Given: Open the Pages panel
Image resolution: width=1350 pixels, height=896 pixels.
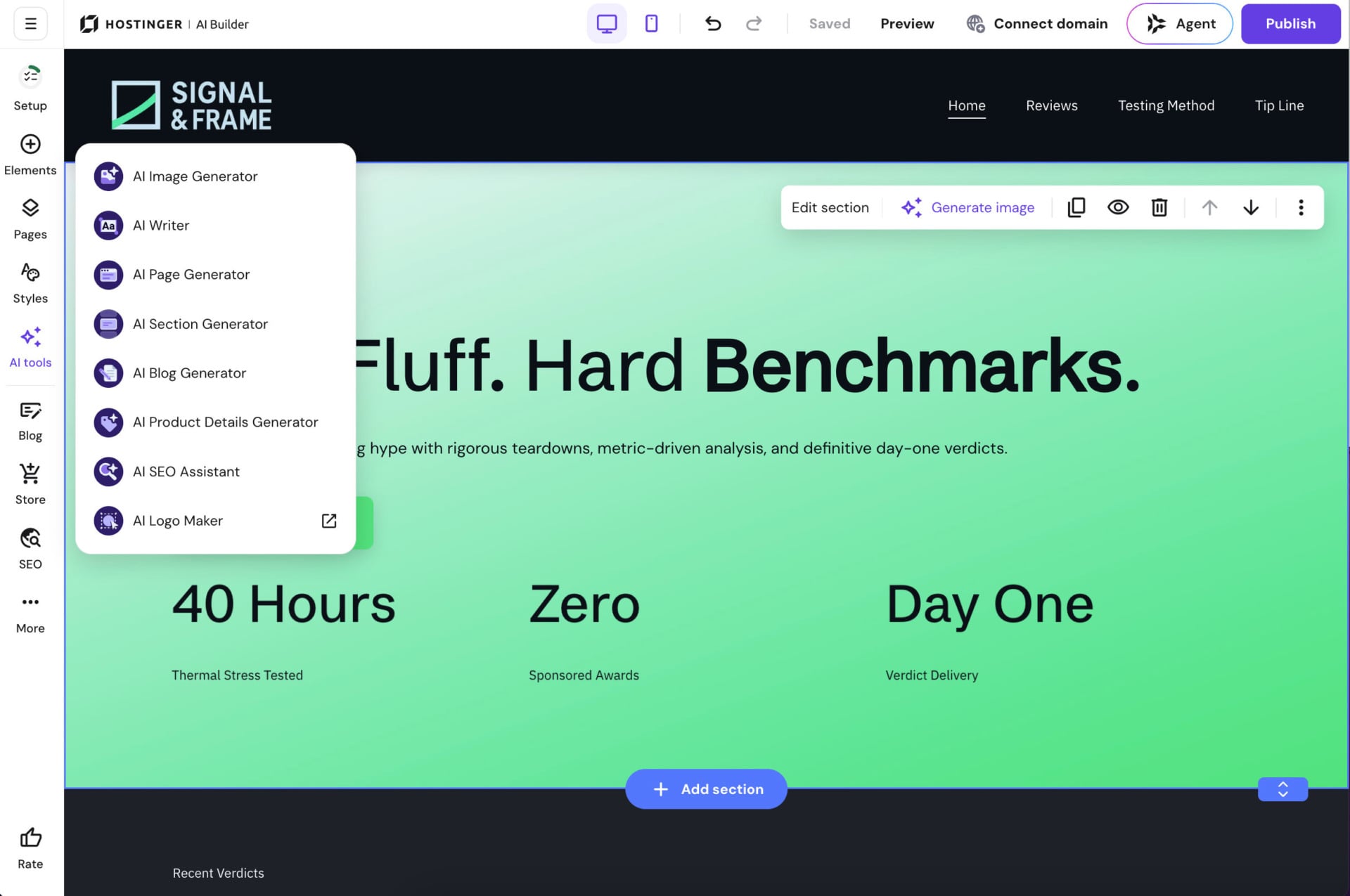Looking at the screenshot, I should pos(30,219).
